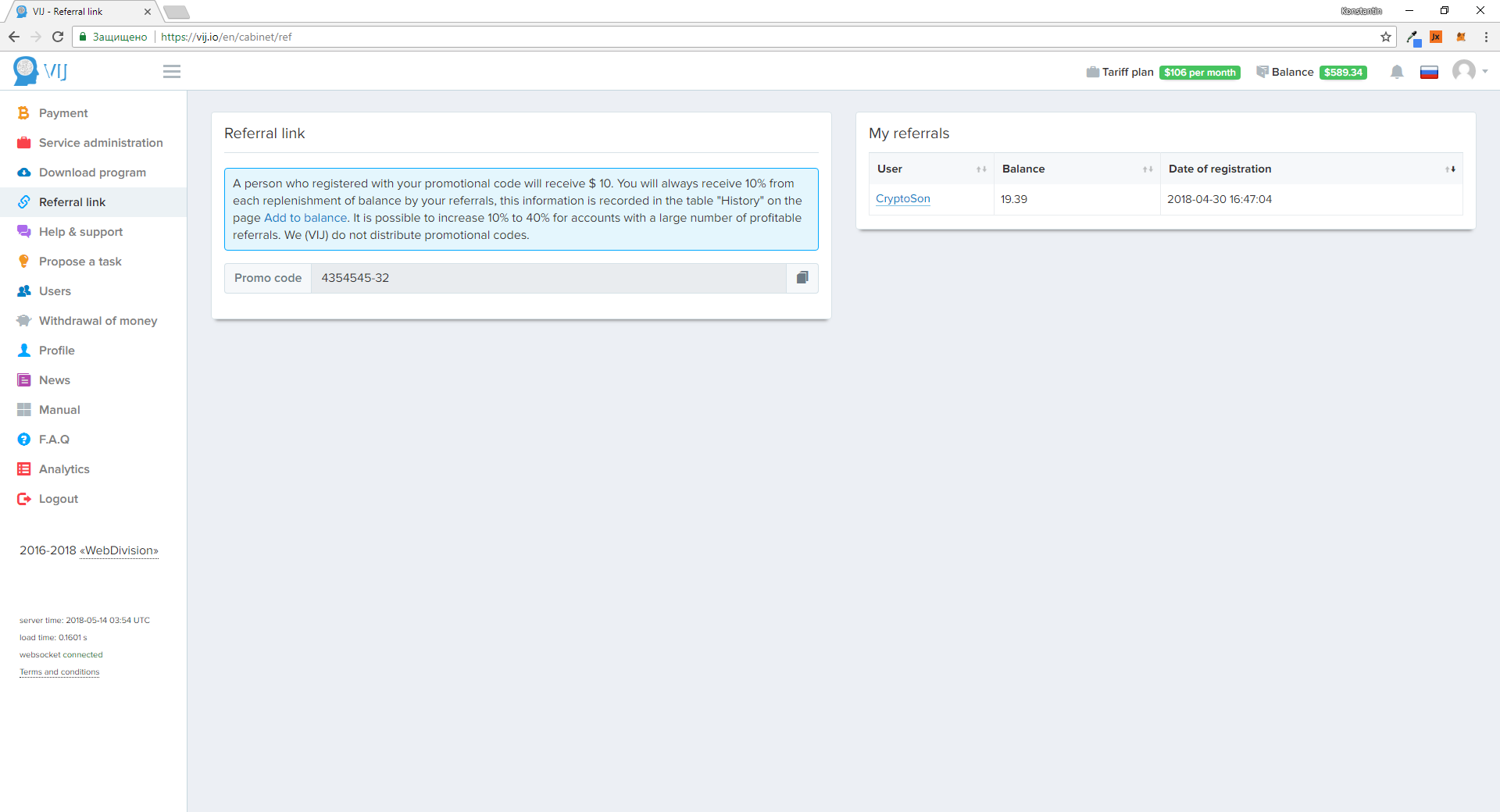
Task: Click the MetaMask fox extension icon
Action: (x=1460, y=37)
